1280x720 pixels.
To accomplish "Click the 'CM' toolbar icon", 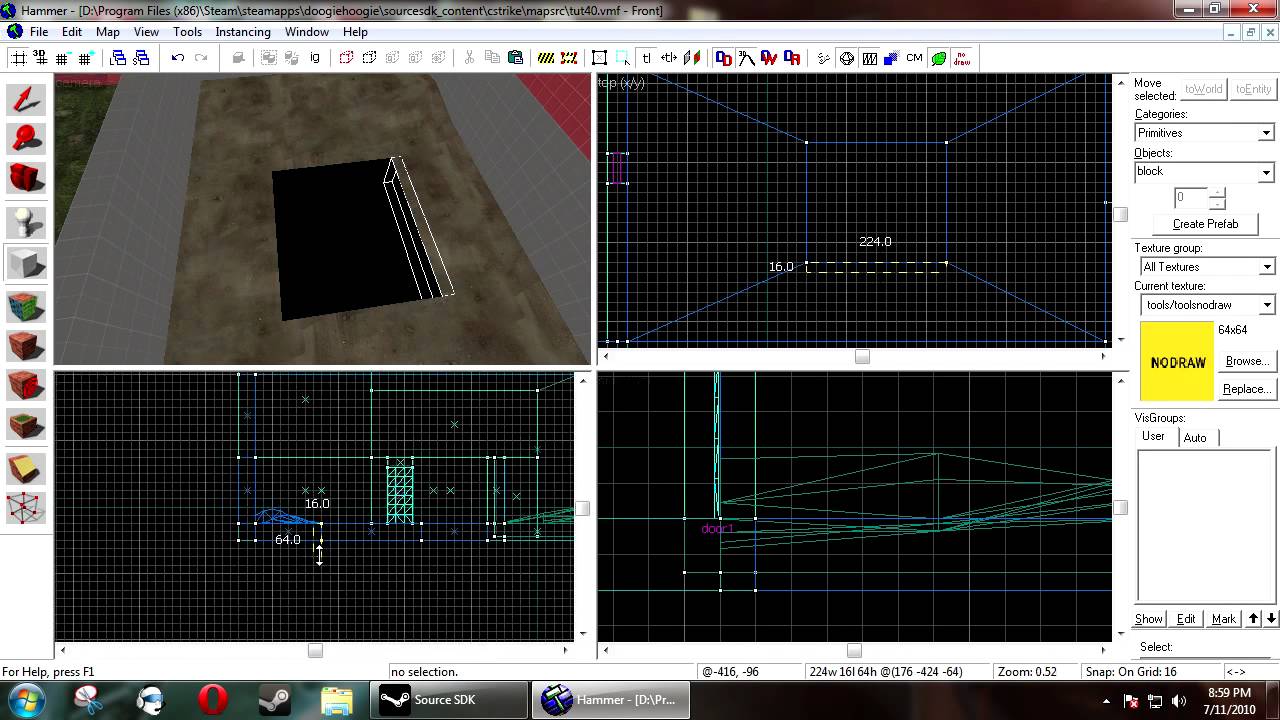I will point(914,58).
